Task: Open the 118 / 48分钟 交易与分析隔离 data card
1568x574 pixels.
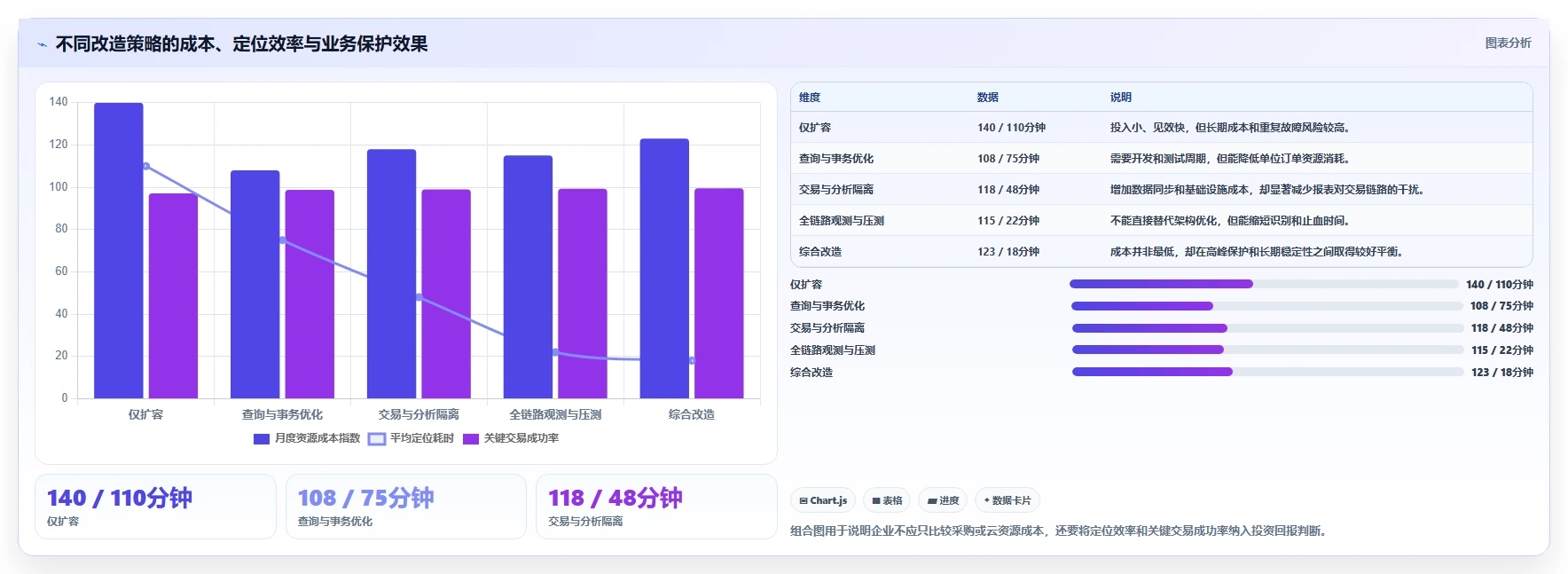Action: (656, 507)
